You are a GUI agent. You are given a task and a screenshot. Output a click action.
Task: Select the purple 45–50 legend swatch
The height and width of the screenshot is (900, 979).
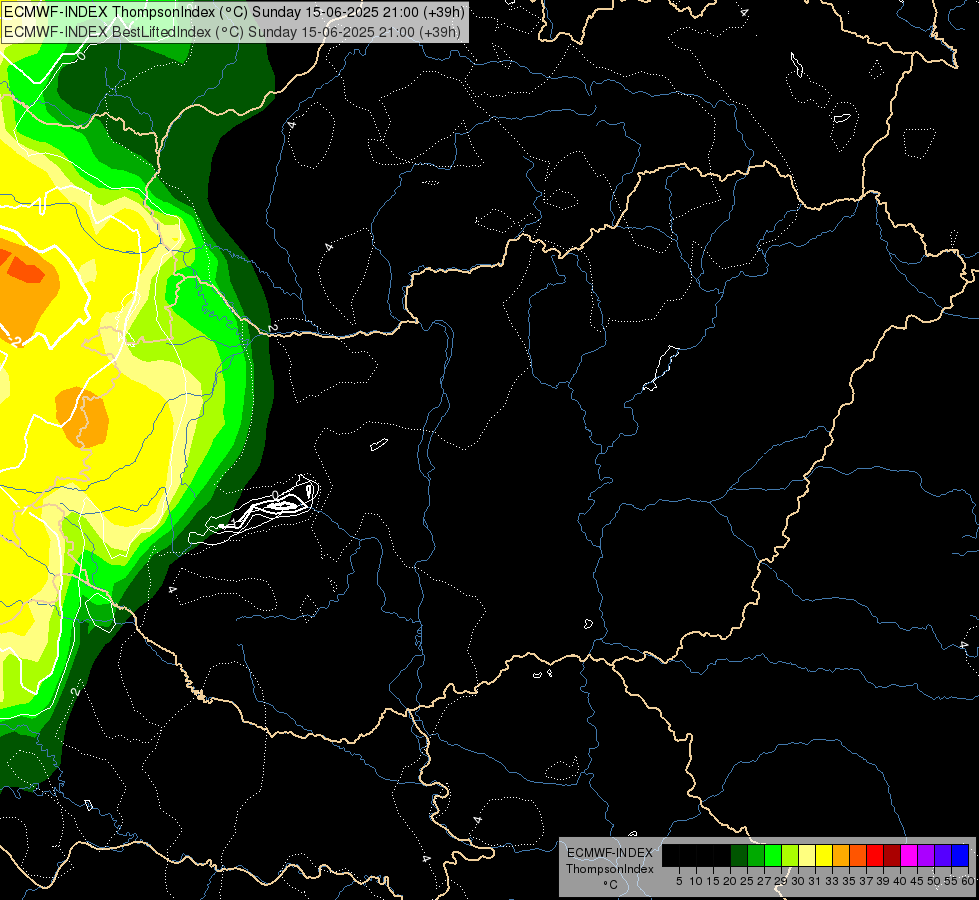click(x=926, y=855)
